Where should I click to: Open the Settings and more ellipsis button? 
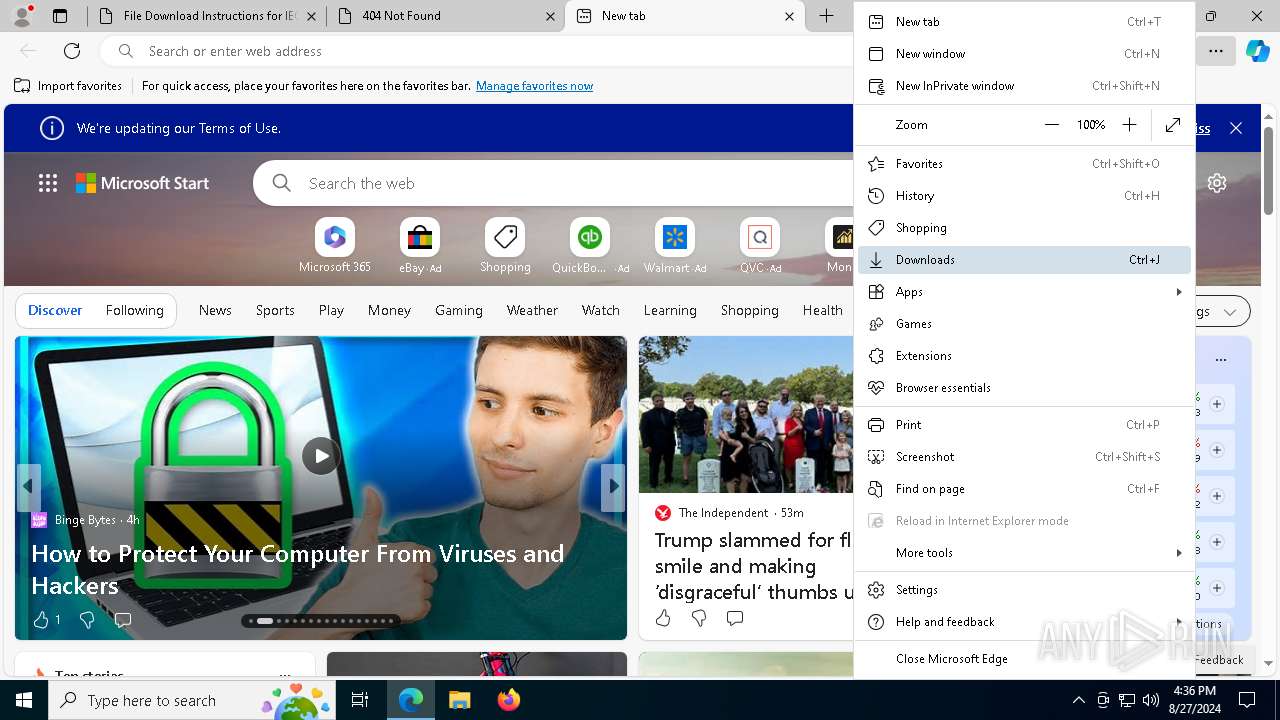[1215, 51]
